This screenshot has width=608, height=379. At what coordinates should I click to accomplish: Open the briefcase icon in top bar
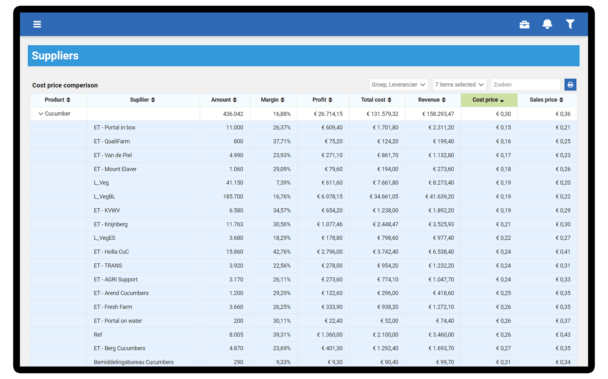[524, 24]
